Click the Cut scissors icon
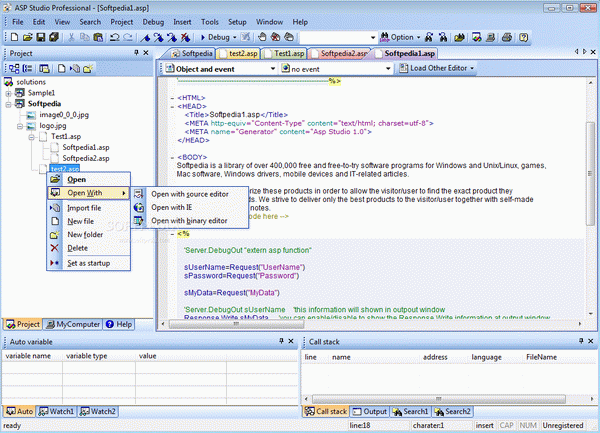Screen dimensions: 600x433 point(71,37)
